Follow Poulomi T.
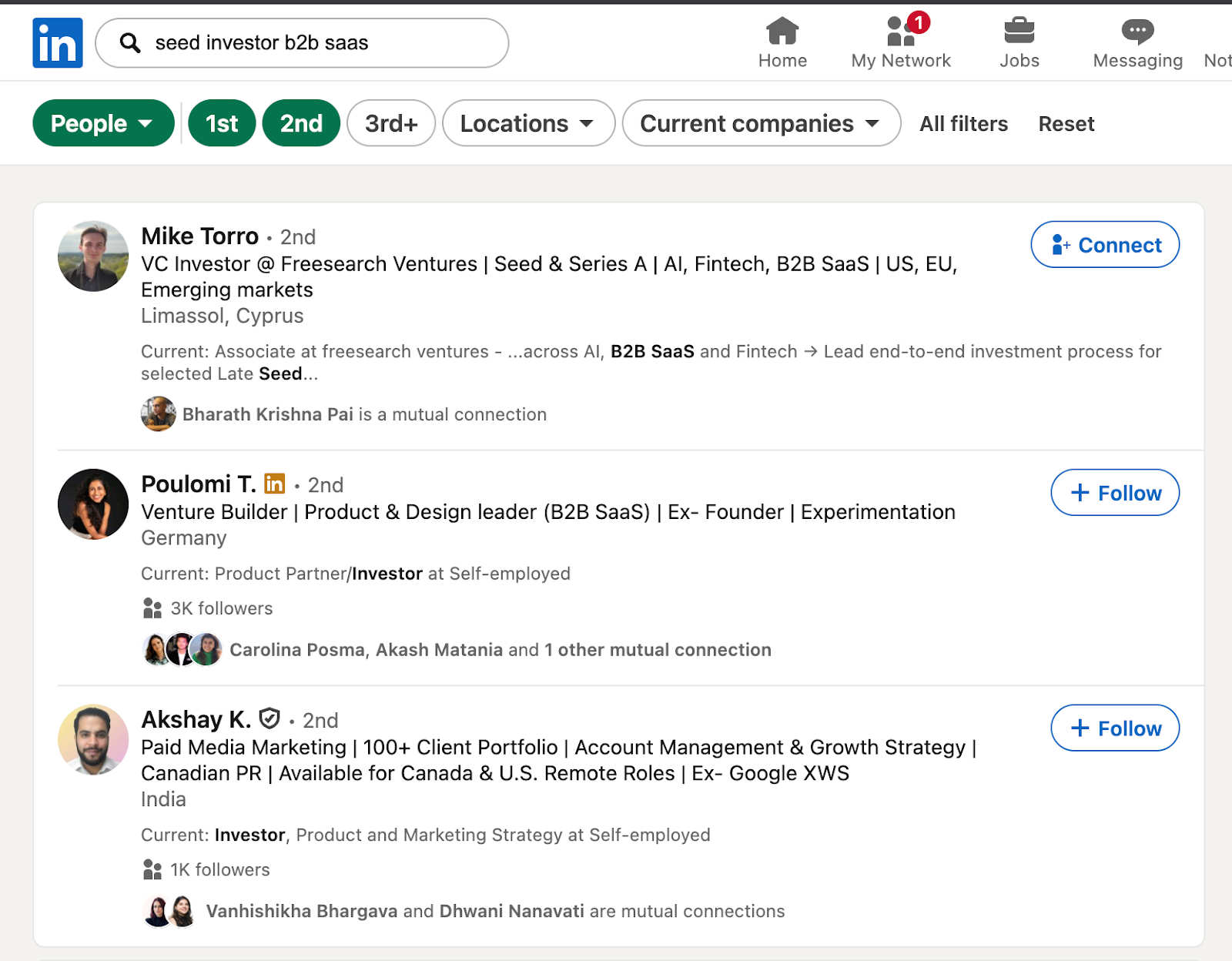Image resolution: width=1232 pixels, height=961 pixels. coord(1115,493)
